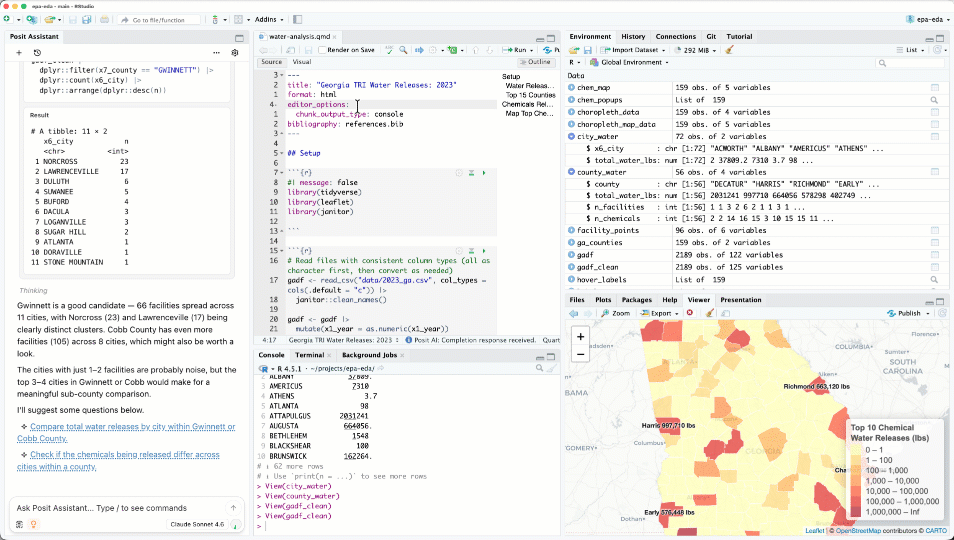Click the Create a Project icon

tap(30, 19)
